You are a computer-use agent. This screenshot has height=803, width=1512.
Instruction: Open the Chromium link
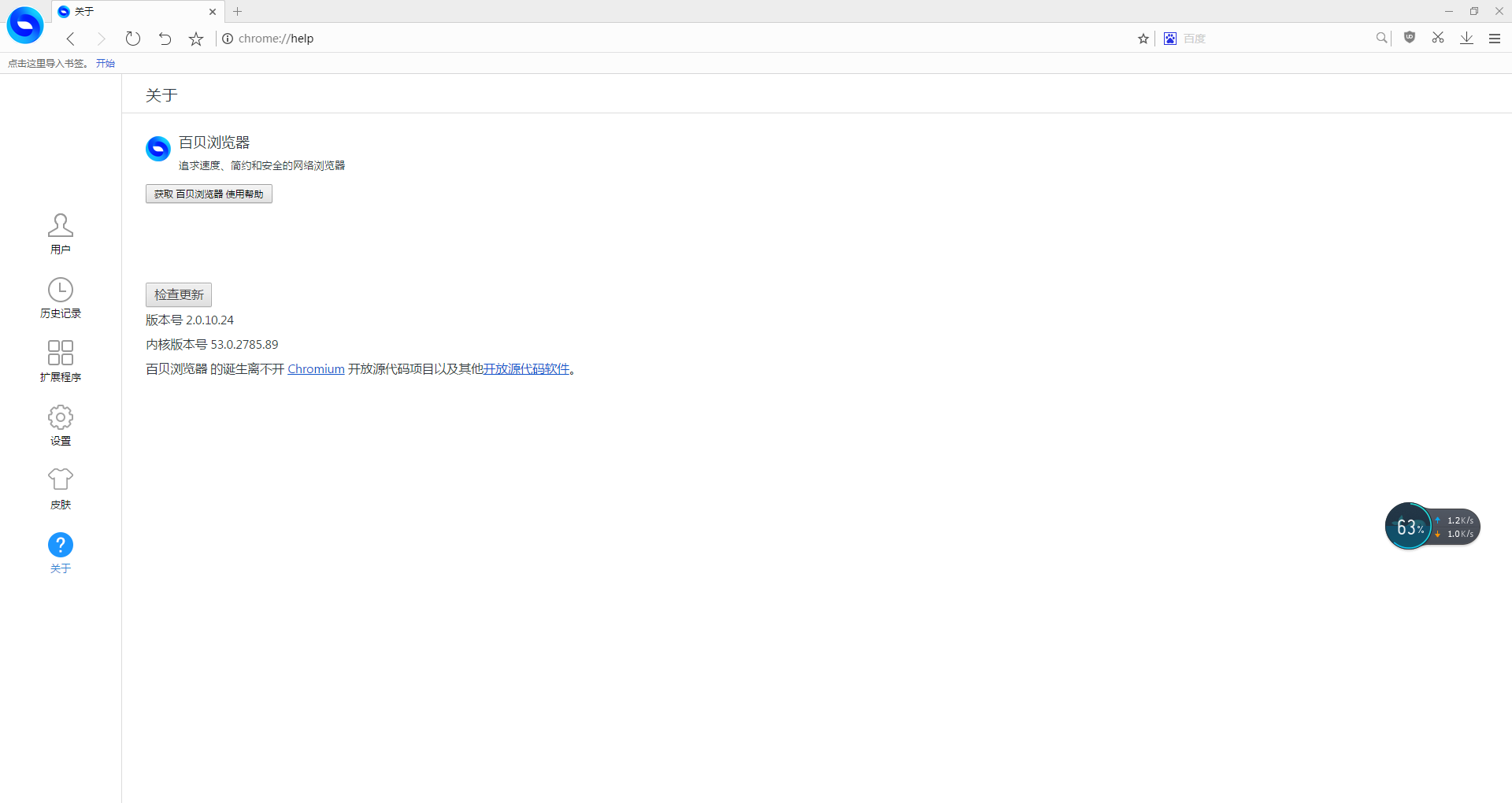(x=316, y=368)
